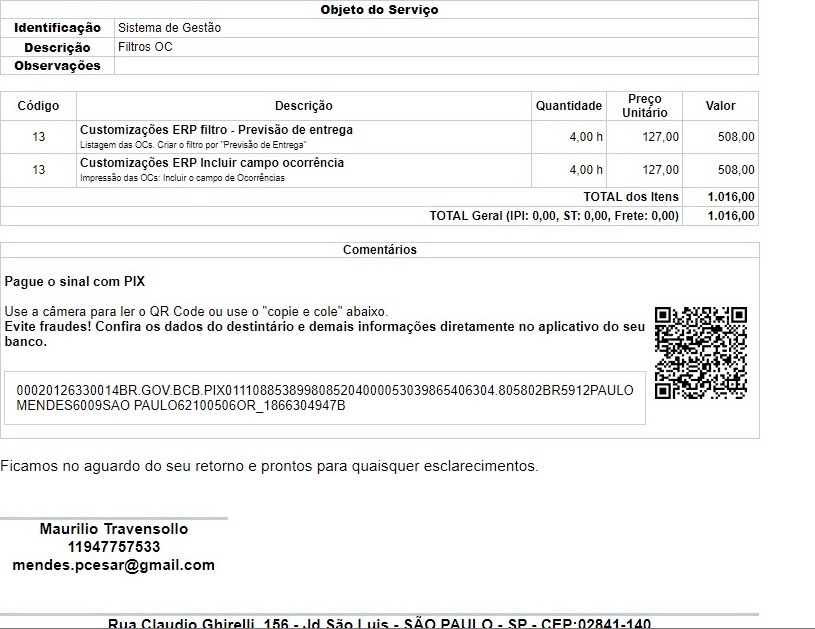Click the 'Quantidade' column header
This screenshot has width=815, height=629.
tap(568, 106)
